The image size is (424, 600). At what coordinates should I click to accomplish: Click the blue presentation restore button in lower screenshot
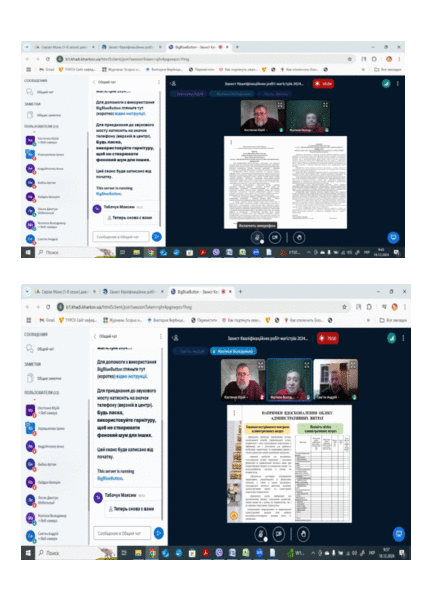pyautogui.click(x=399, y=534)
